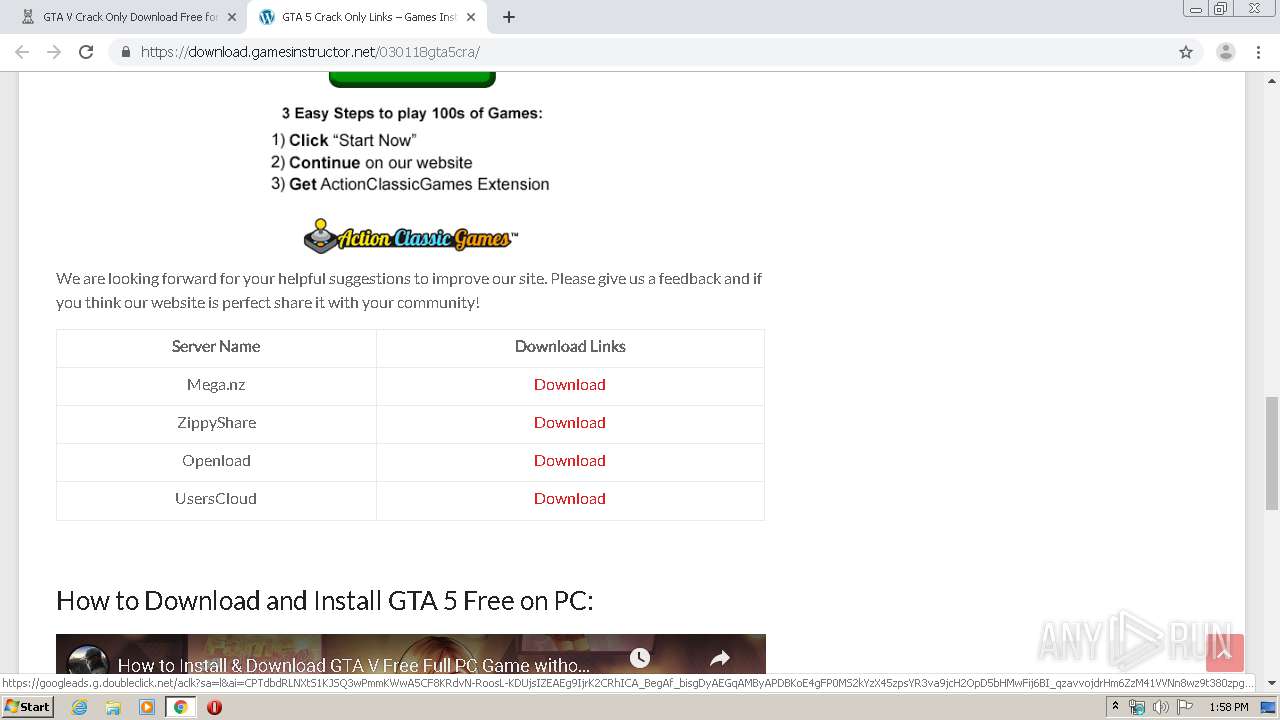
Task: Click the network tray icon
Action: [x=1137, y=707]
